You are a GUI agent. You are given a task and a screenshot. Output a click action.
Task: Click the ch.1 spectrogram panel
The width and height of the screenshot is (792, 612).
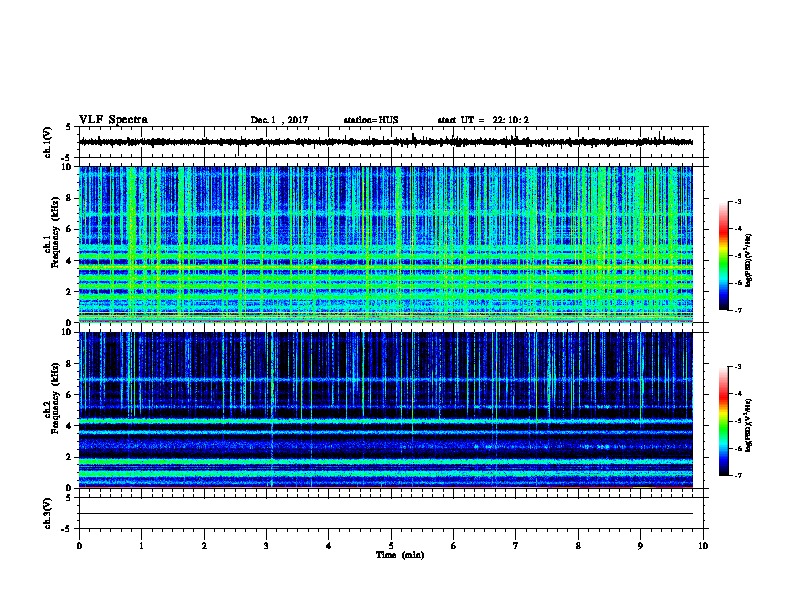386,244
